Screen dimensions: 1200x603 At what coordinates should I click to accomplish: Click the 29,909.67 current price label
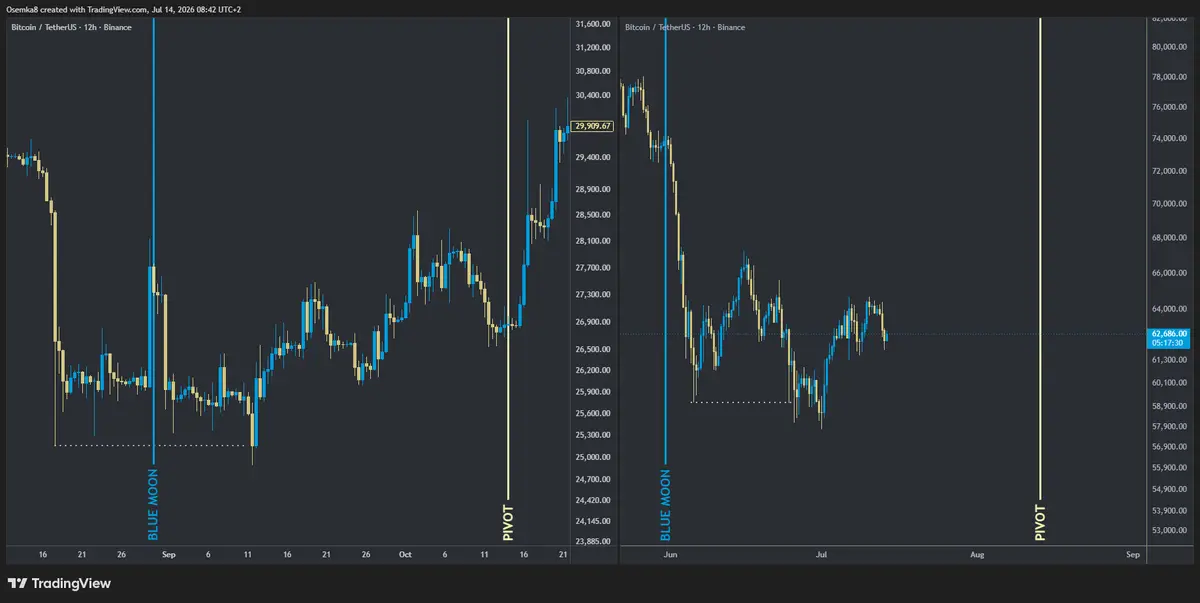(x=592, y=126)
